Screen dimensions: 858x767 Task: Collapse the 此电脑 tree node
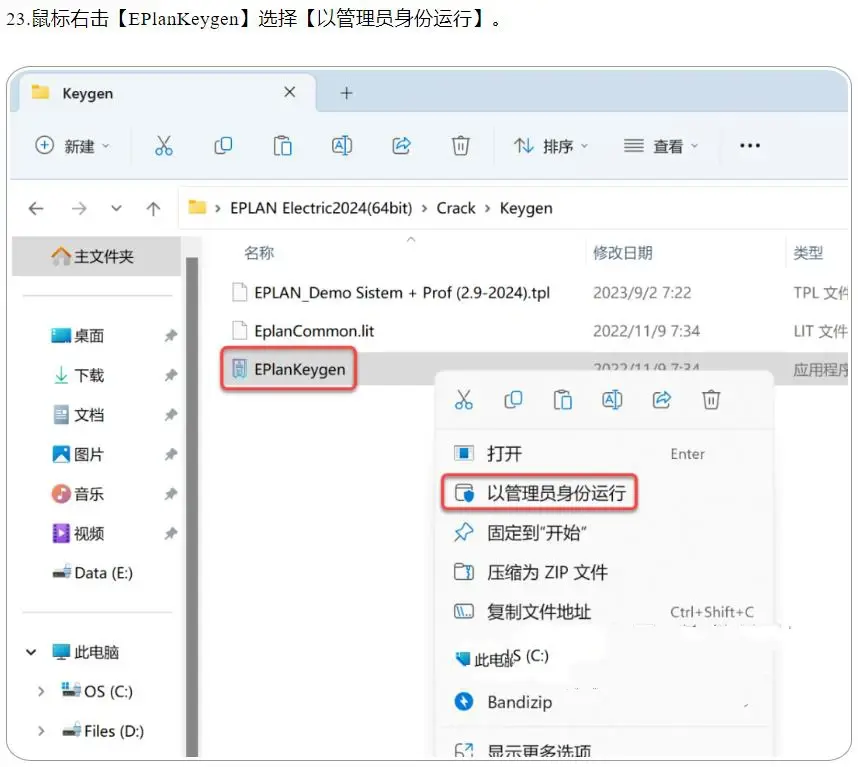click(31, 652)
